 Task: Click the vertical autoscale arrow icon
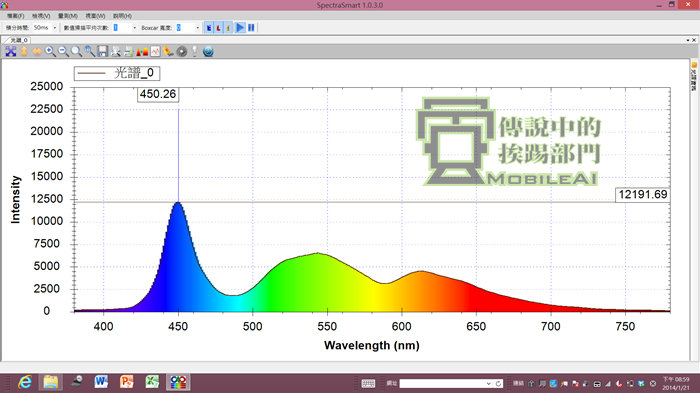[x=24, y=51]
